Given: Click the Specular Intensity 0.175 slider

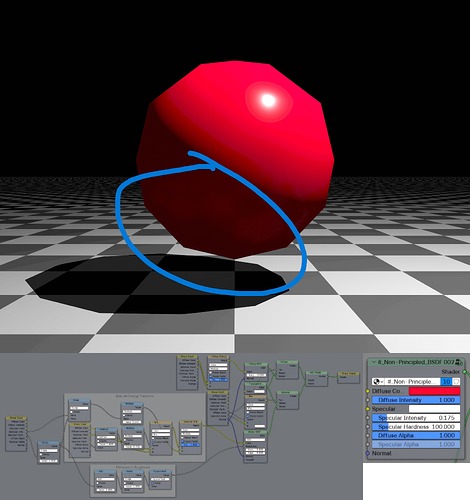Looking at the screenshot, I should point(416,418).
